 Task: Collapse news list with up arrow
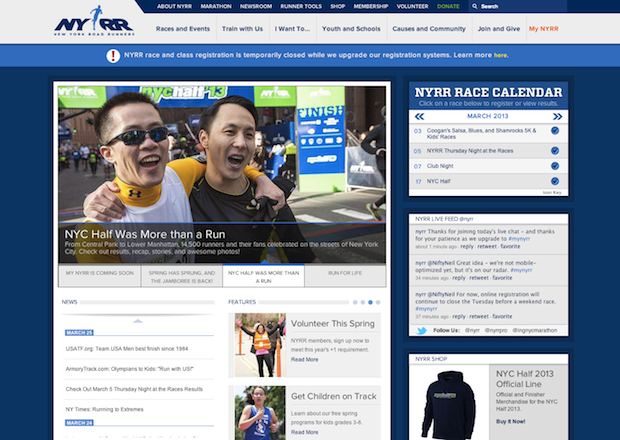138,321
